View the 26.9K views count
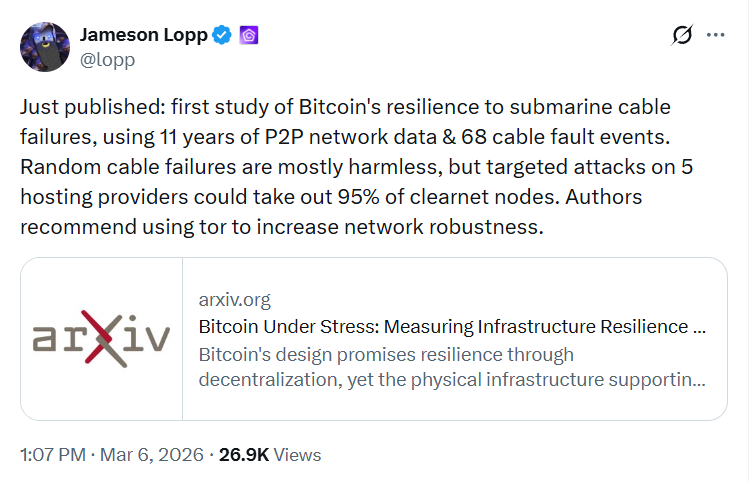The width and height of the screenshot is (751, 482). coord(244,454)
